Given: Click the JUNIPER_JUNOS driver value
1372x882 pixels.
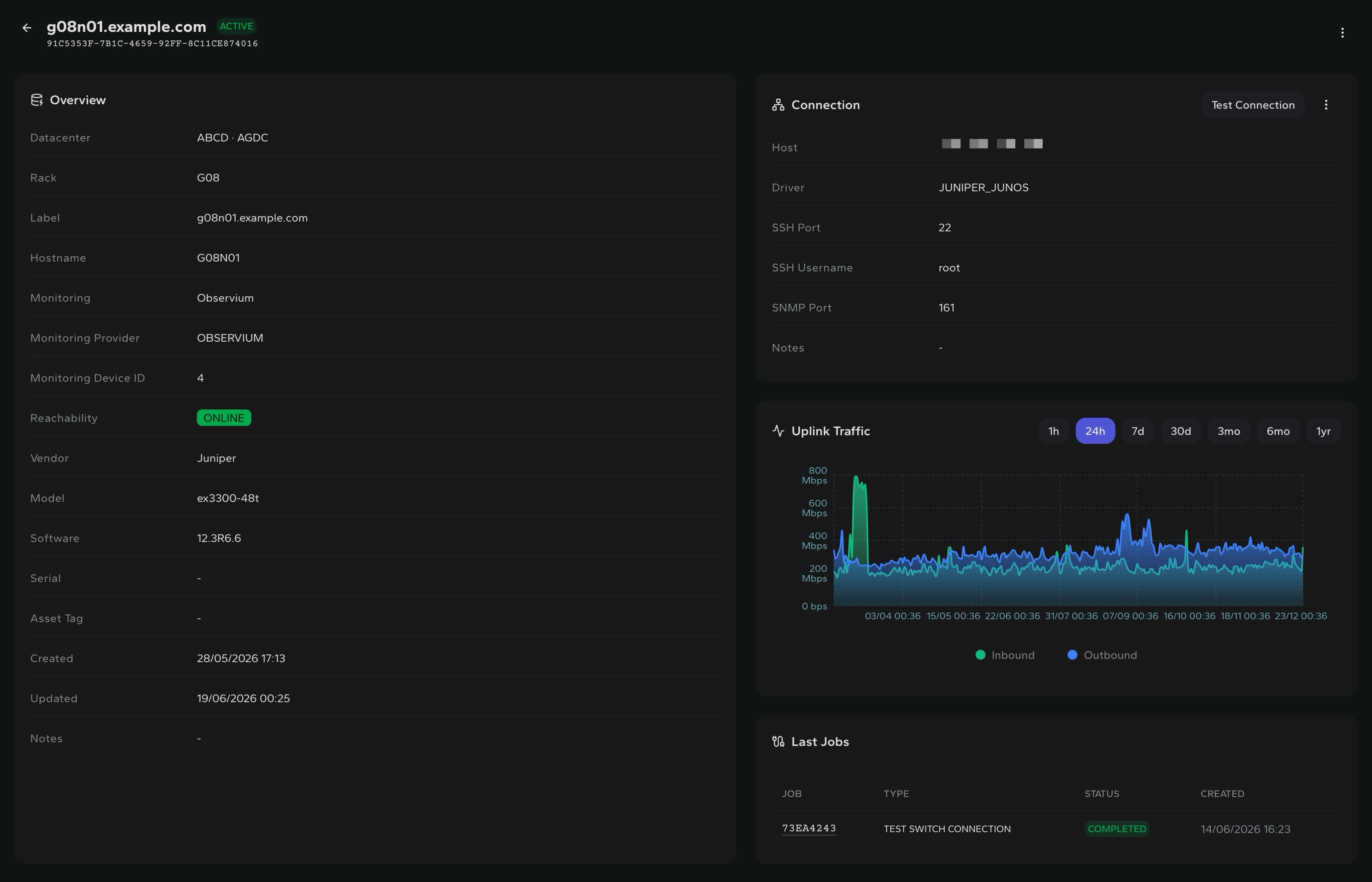Looking at the screenshot, I should click(x=983, y=188).
